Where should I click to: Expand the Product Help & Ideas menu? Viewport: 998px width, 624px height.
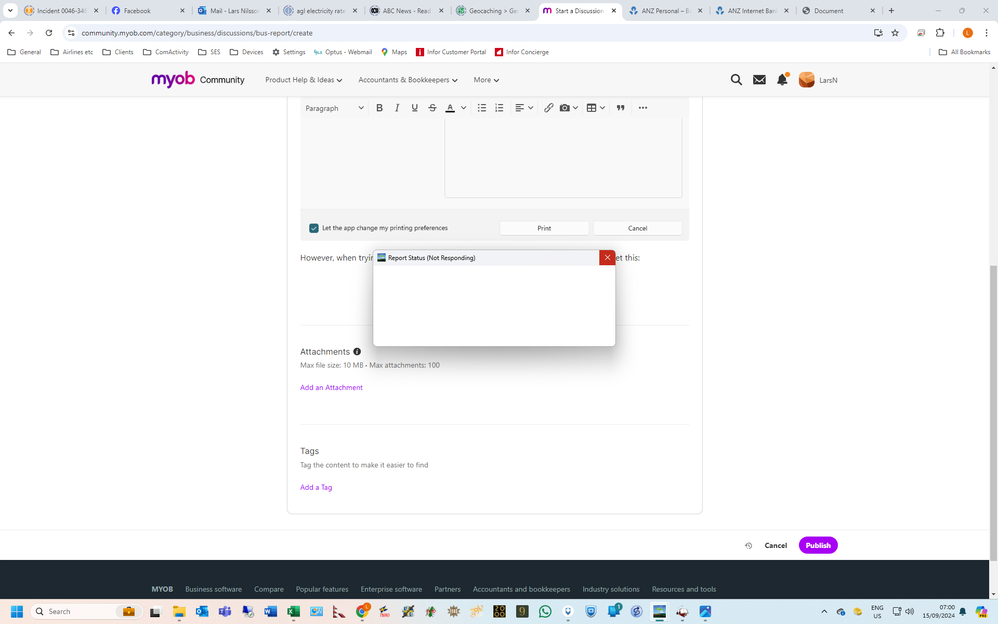[x=303, y=80]
